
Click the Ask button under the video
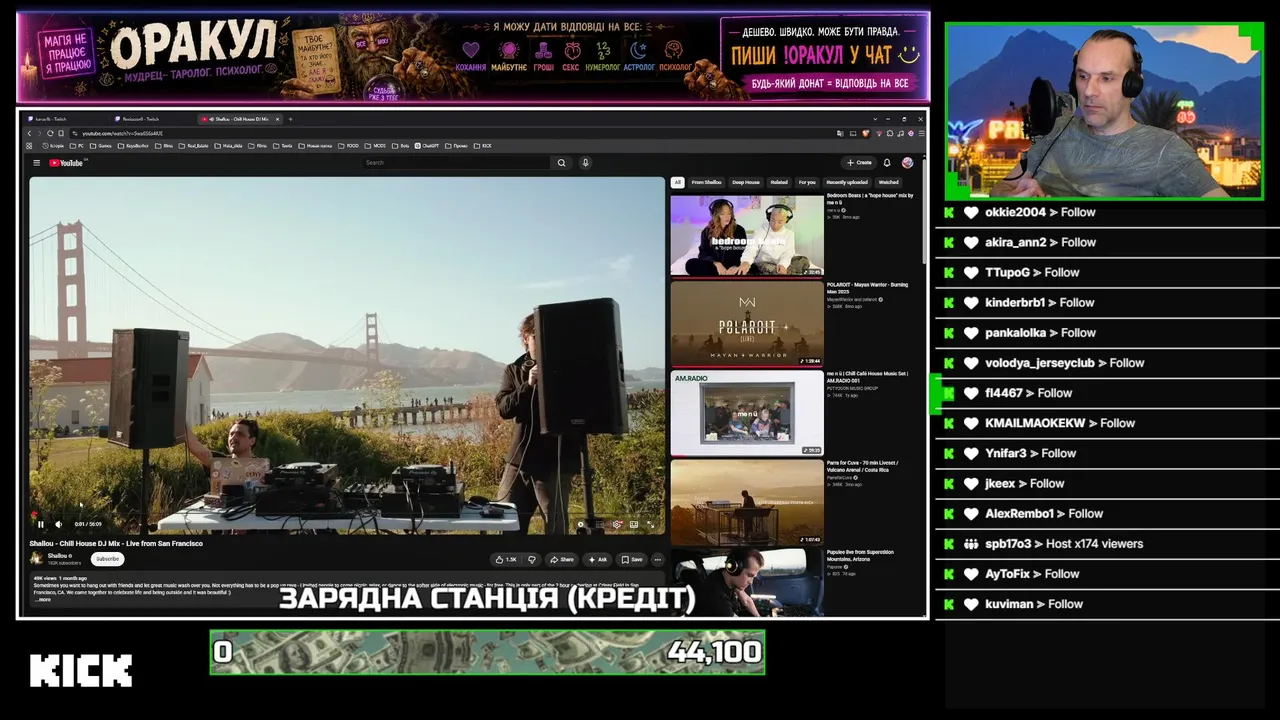coord(598,559)
